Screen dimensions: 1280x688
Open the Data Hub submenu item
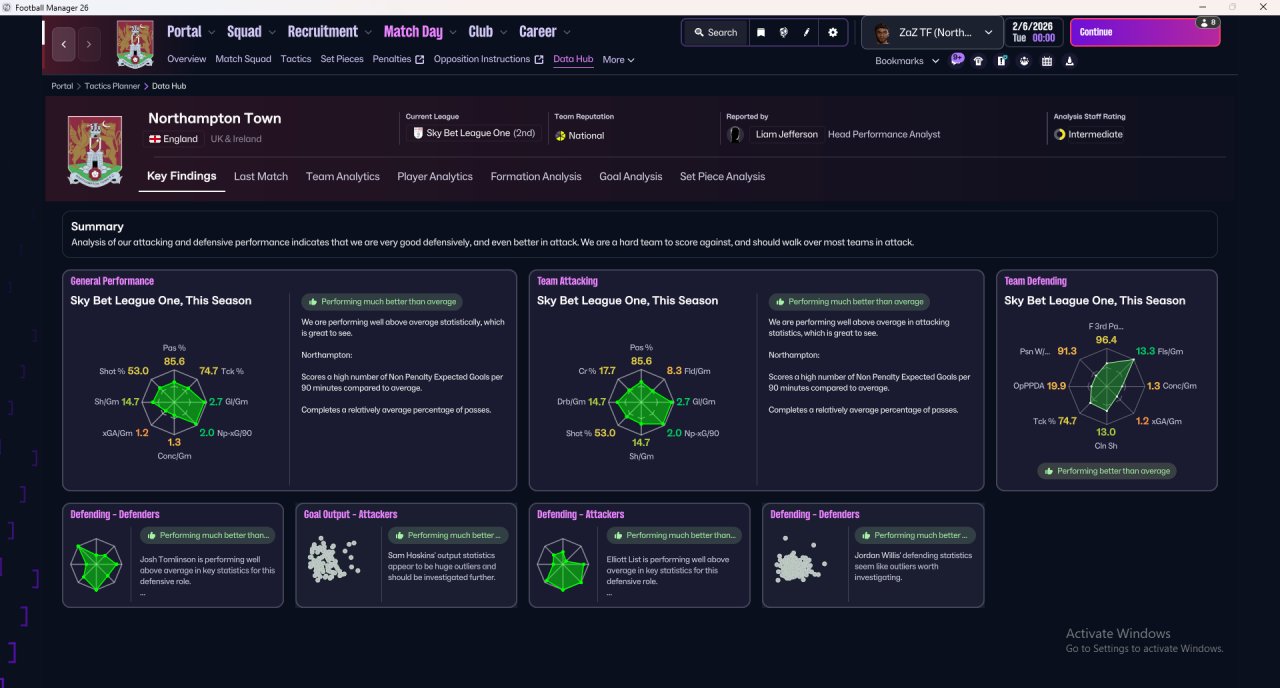click(x=573, y=59)
